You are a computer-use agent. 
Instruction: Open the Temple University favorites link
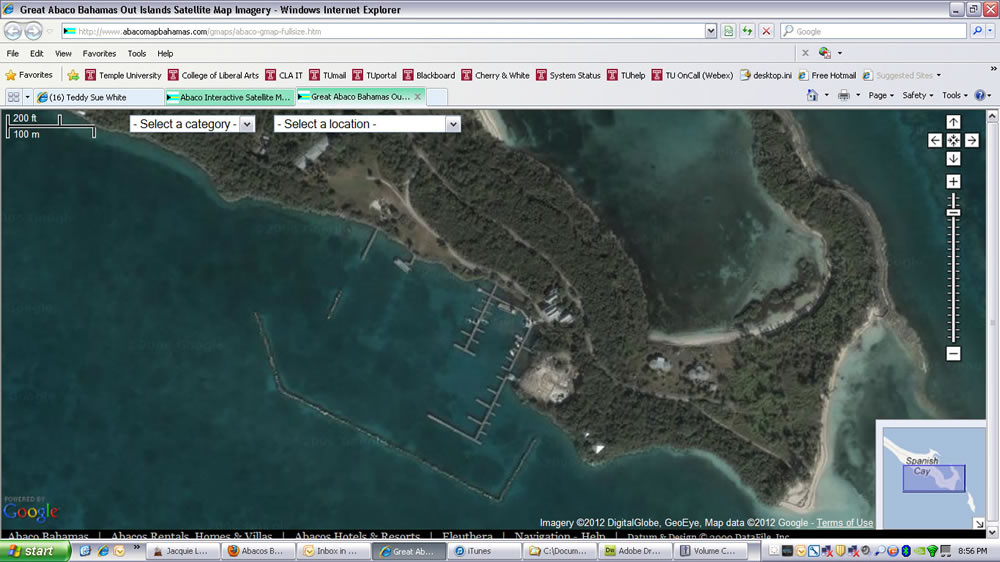(x=123, y=75)
